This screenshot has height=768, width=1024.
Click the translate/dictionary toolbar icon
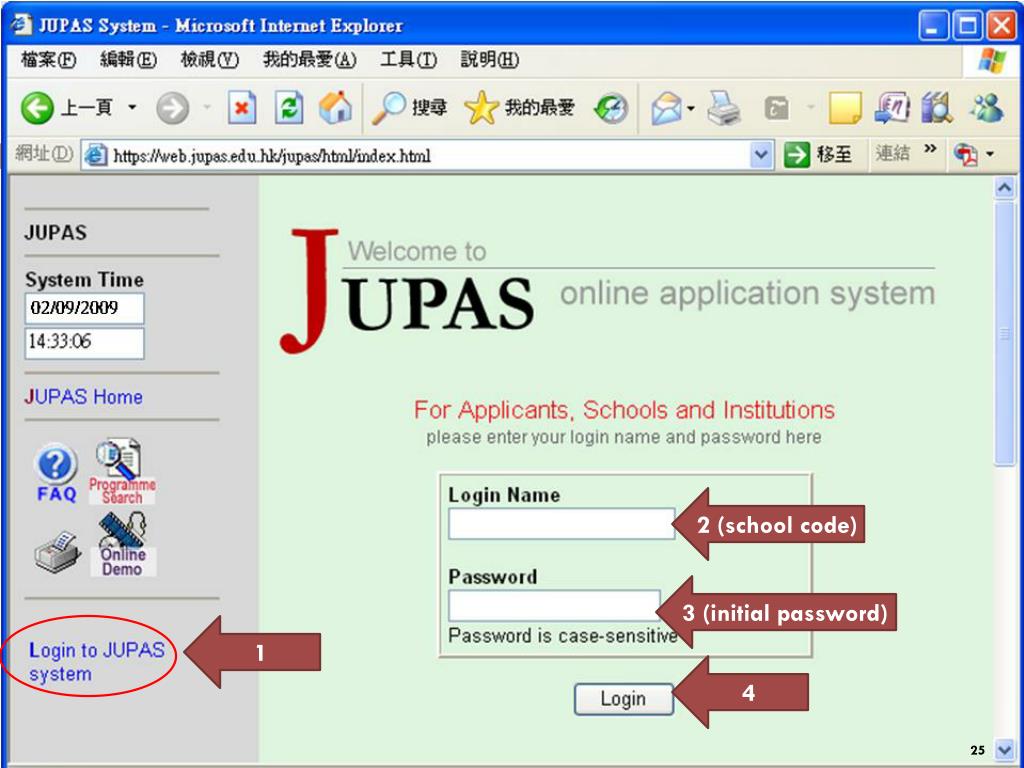point(891,108)
